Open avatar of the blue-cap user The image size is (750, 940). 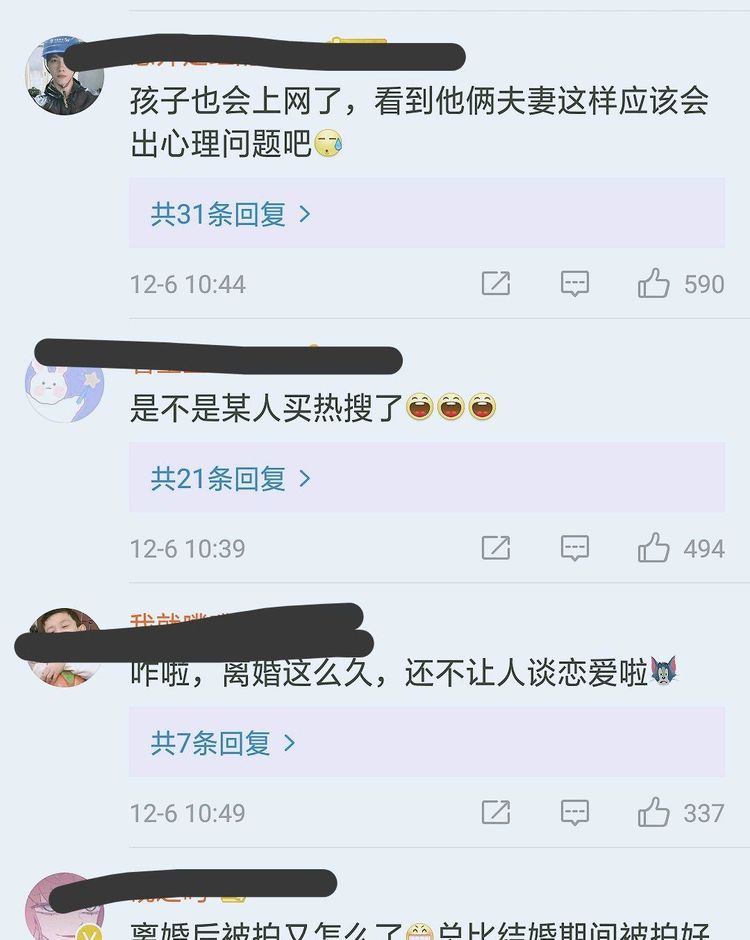(64, 76)
